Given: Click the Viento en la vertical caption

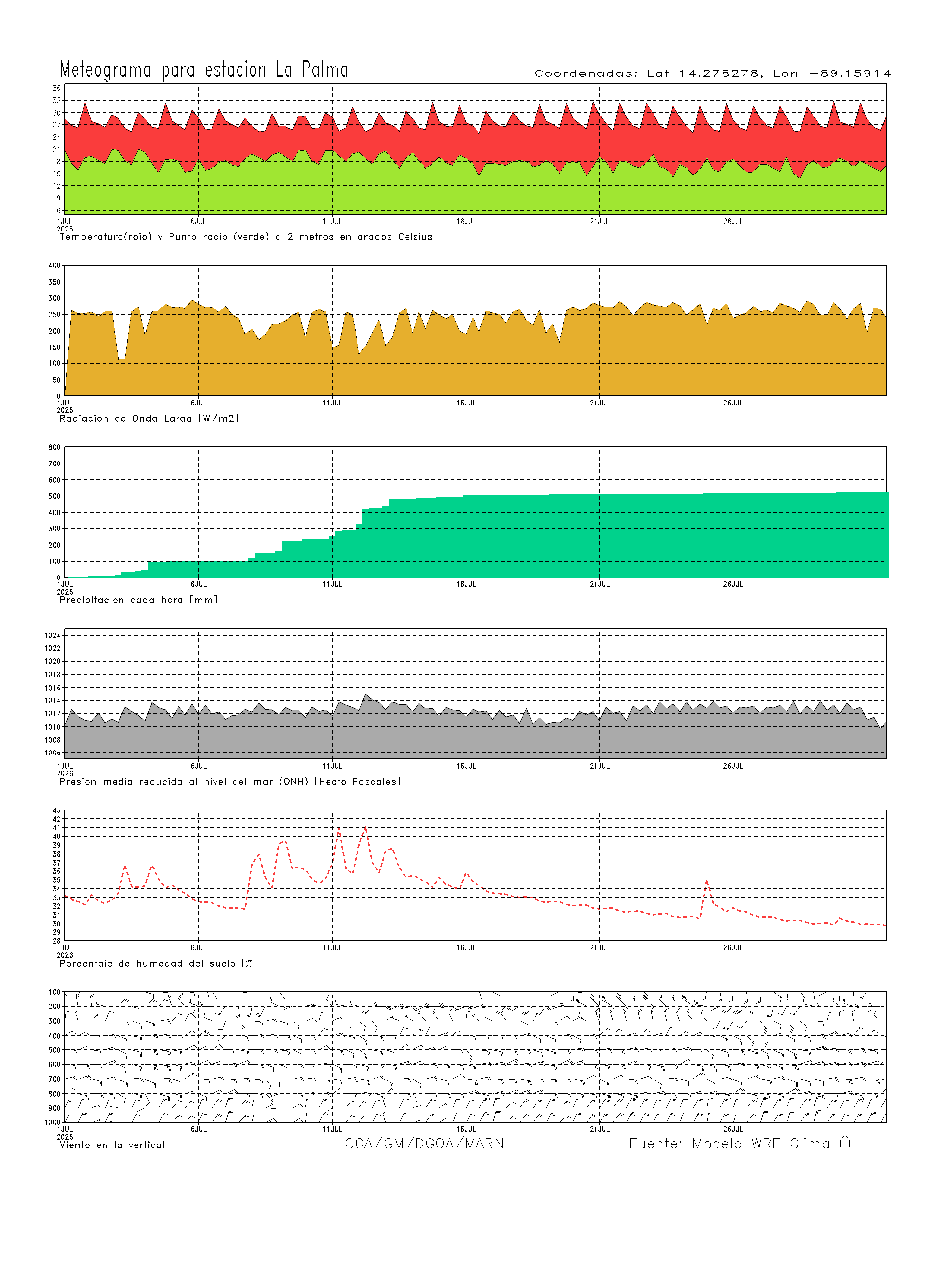Looking at the screenshot, I should tap(112, 1145).
